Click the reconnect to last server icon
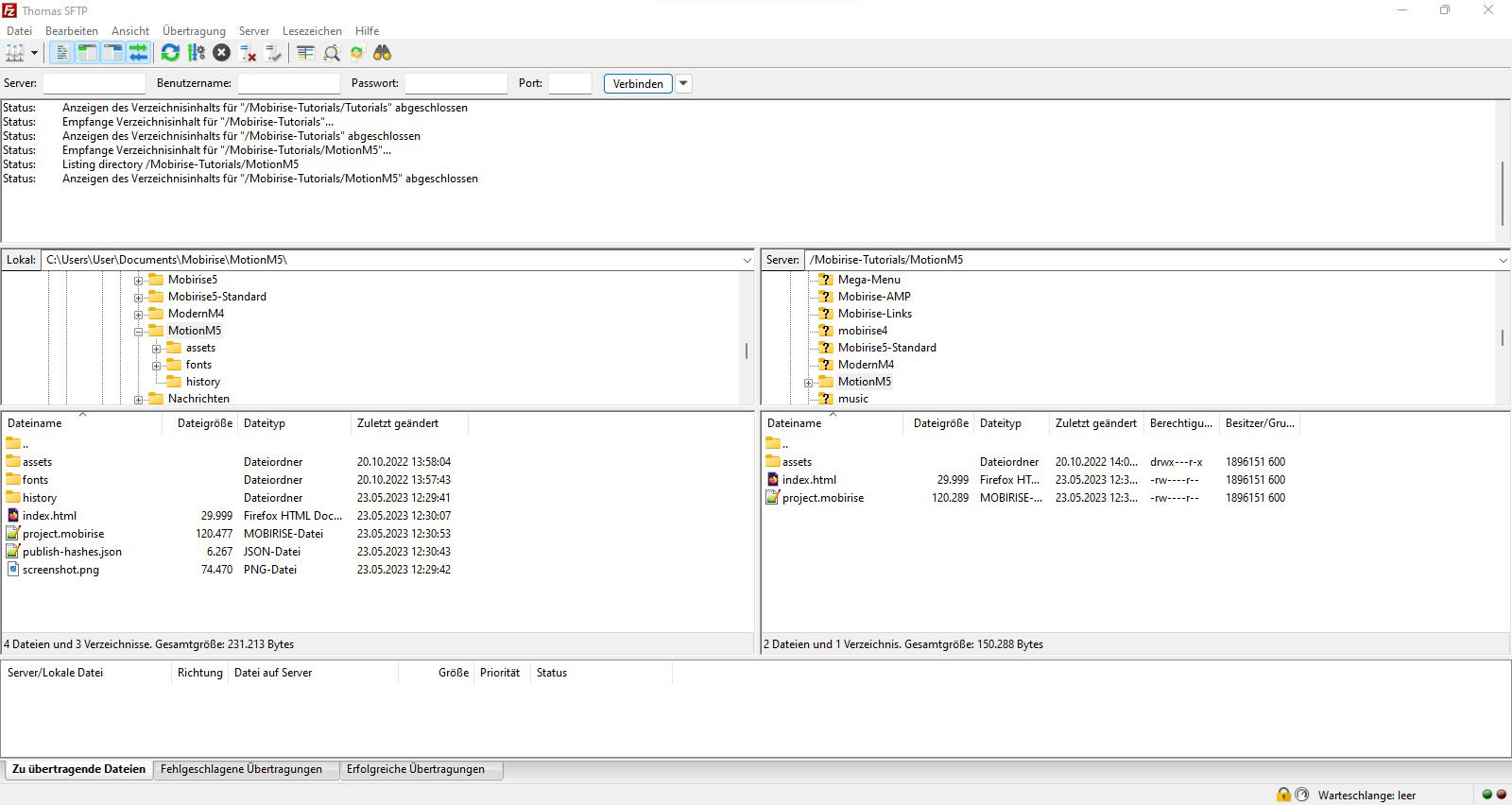Screen dimensions: 1512x805 point(274,53)
